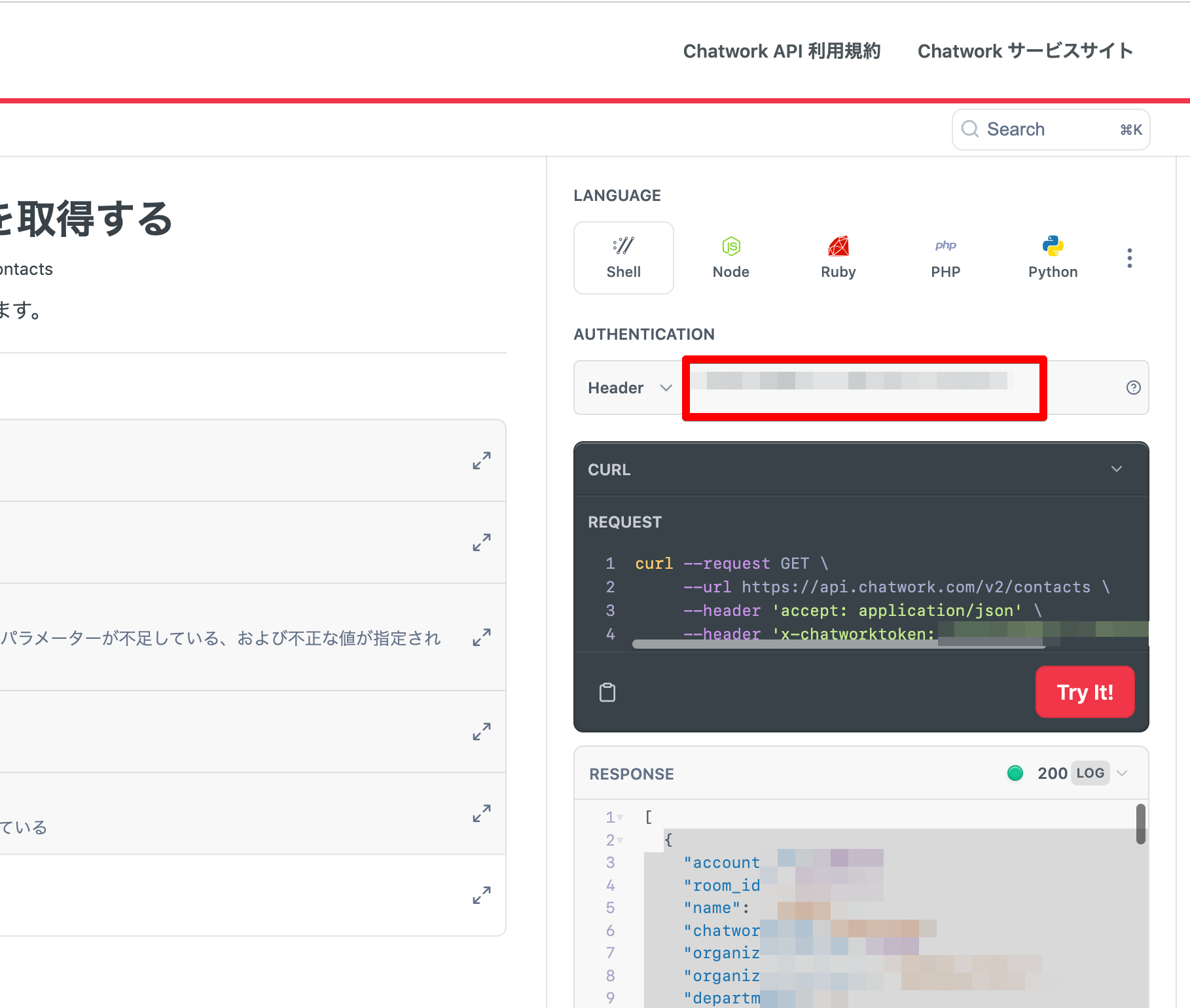The image size is (1190, 1008).
Task: Choose PHP as the code language
Action: click(945, 258)
